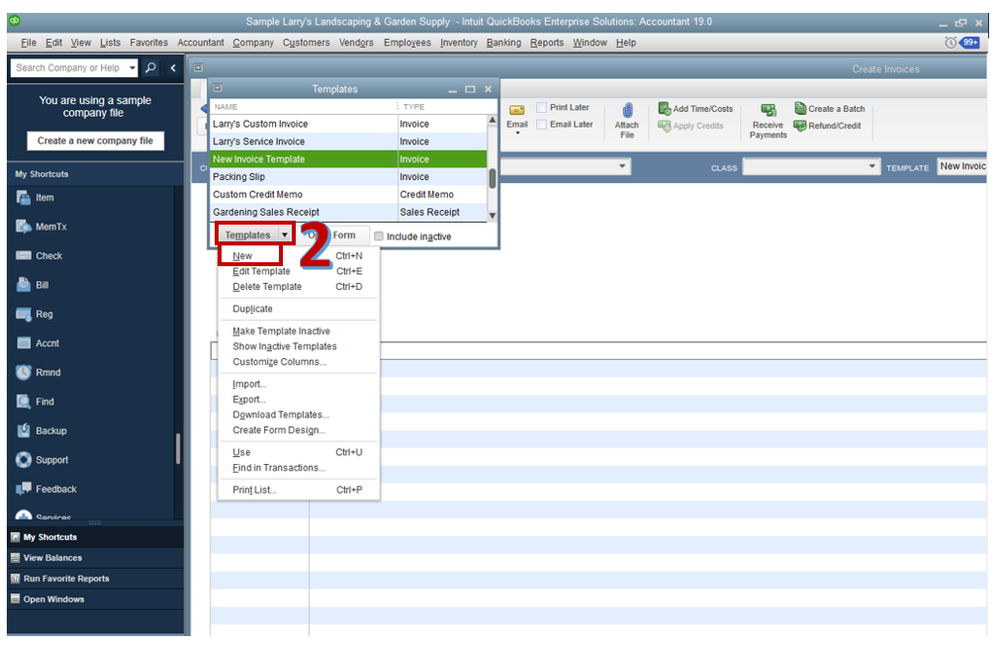The image size is (998, 656).
Task: Open the Accountant menu
Action: click(x=200, y=43)
